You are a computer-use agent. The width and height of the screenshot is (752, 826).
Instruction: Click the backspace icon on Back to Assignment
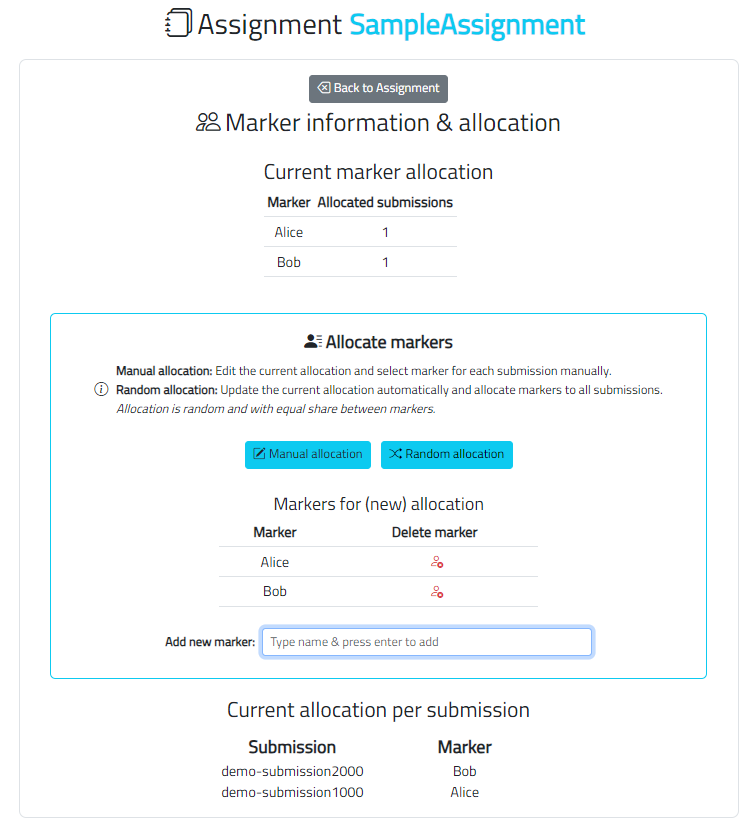323,88
